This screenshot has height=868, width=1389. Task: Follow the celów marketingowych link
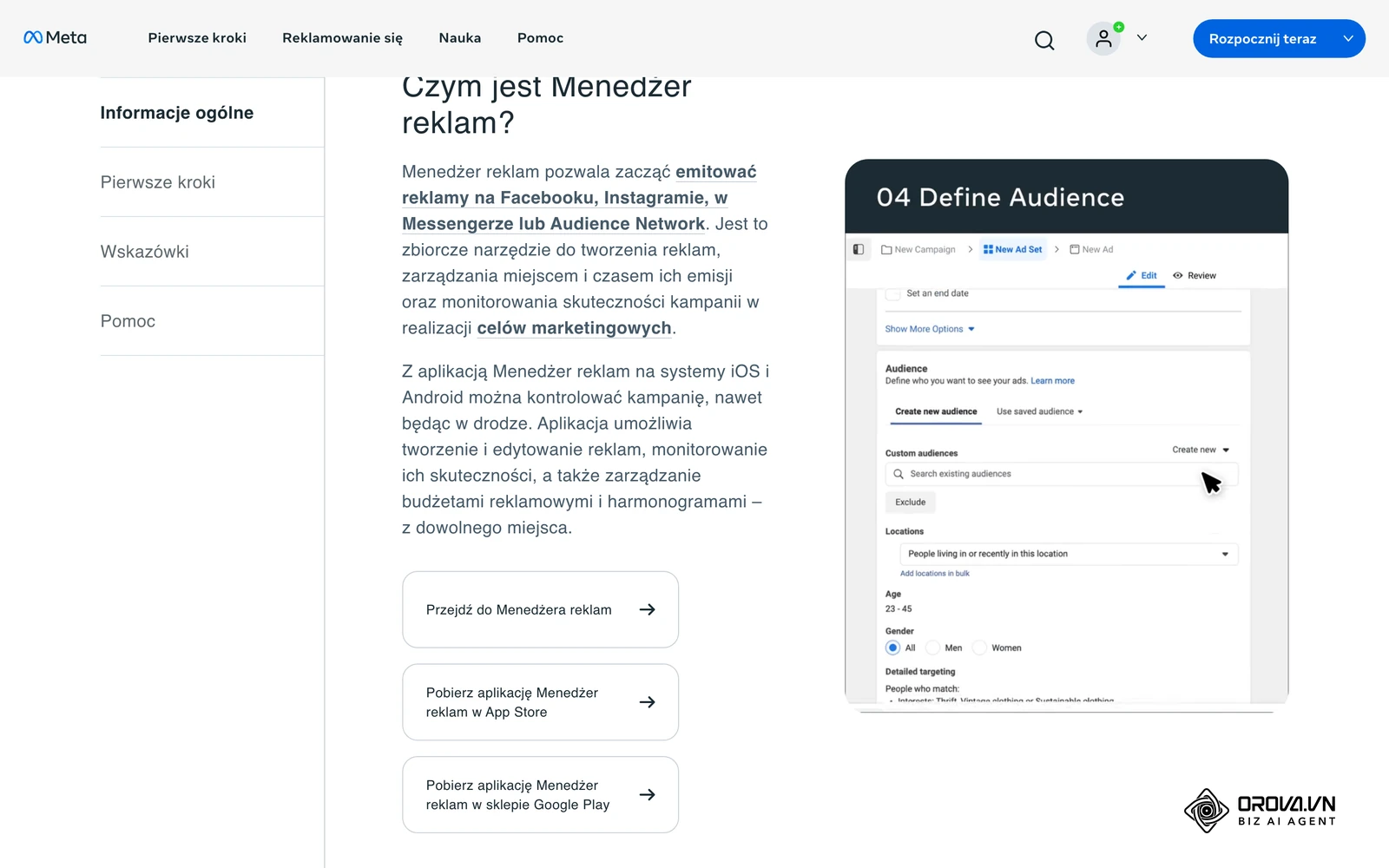point(574,328)
